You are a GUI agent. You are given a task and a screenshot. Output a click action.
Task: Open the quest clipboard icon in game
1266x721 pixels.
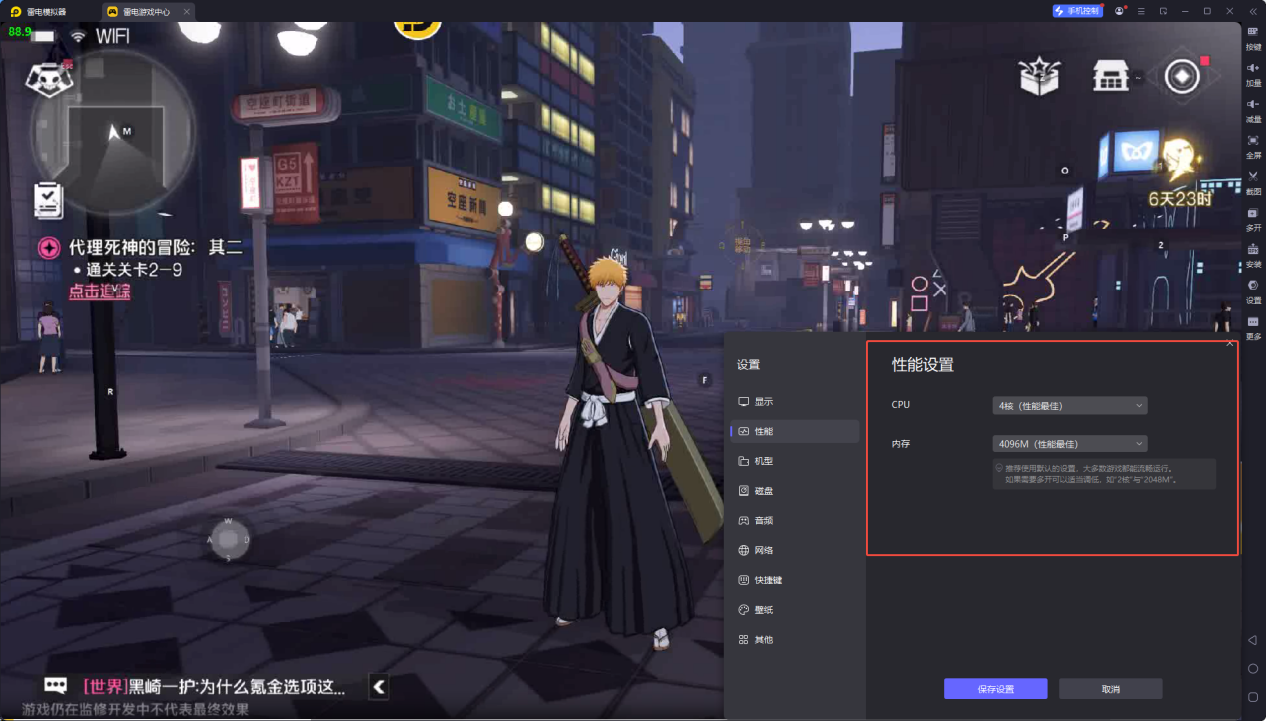(x=48, y=200)
